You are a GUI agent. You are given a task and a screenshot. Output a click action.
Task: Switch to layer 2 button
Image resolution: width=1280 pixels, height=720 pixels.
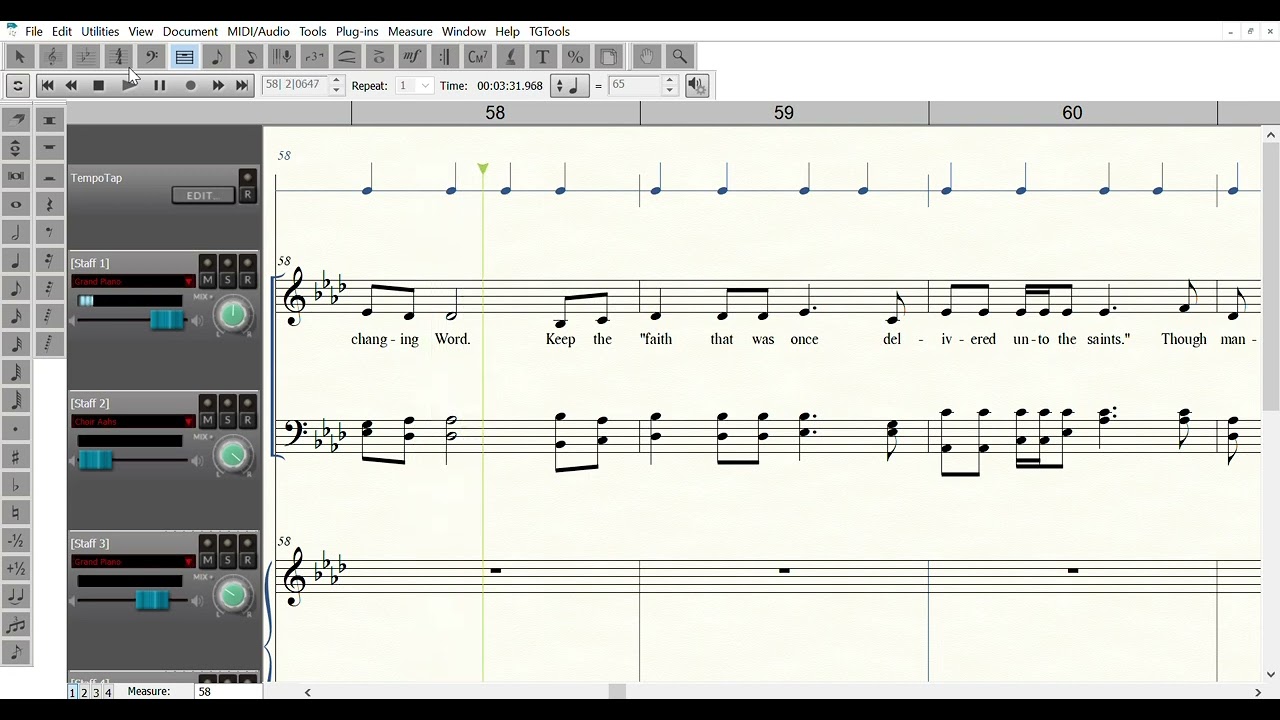[84, 692]
